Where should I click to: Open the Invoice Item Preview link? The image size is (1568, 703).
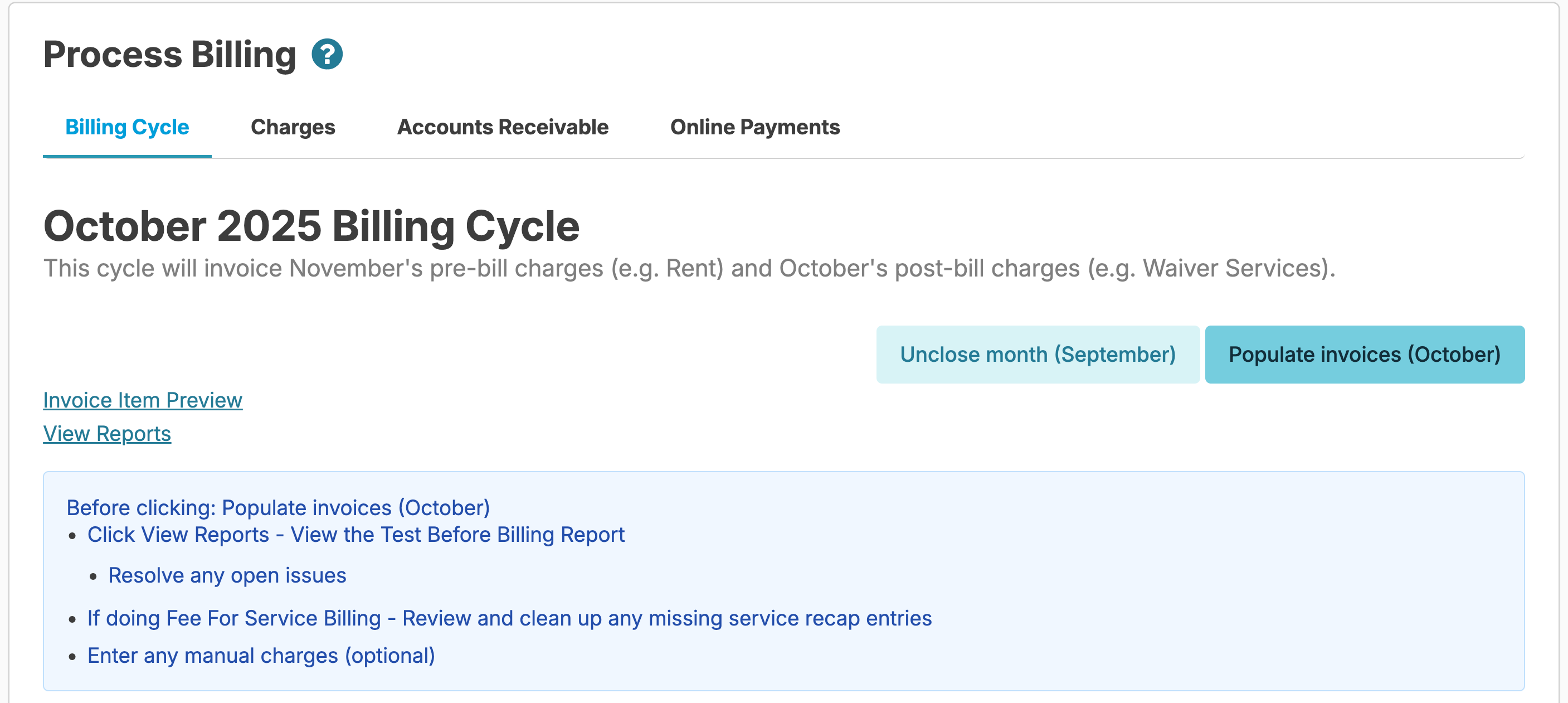[143, 400]
